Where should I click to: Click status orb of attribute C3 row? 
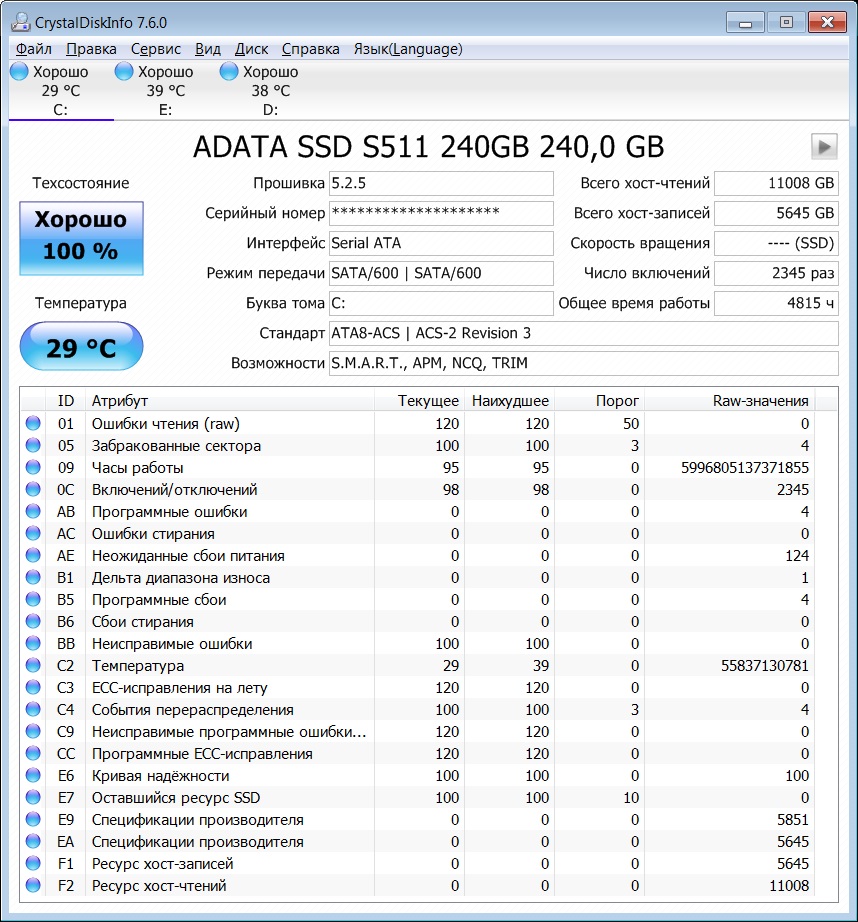33,687
